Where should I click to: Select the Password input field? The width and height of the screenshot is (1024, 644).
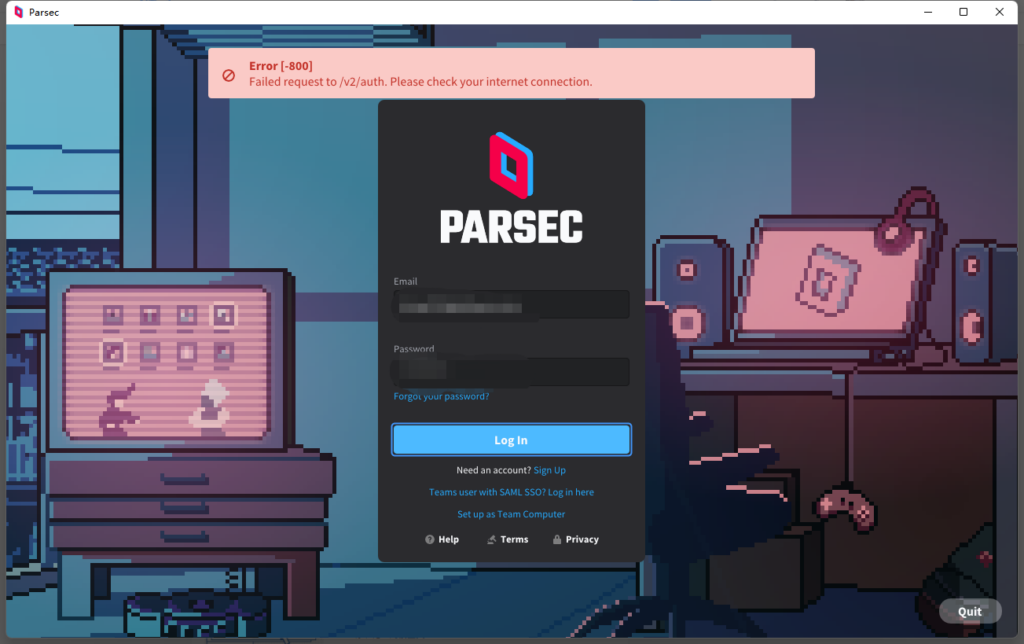tap(511, 371)
